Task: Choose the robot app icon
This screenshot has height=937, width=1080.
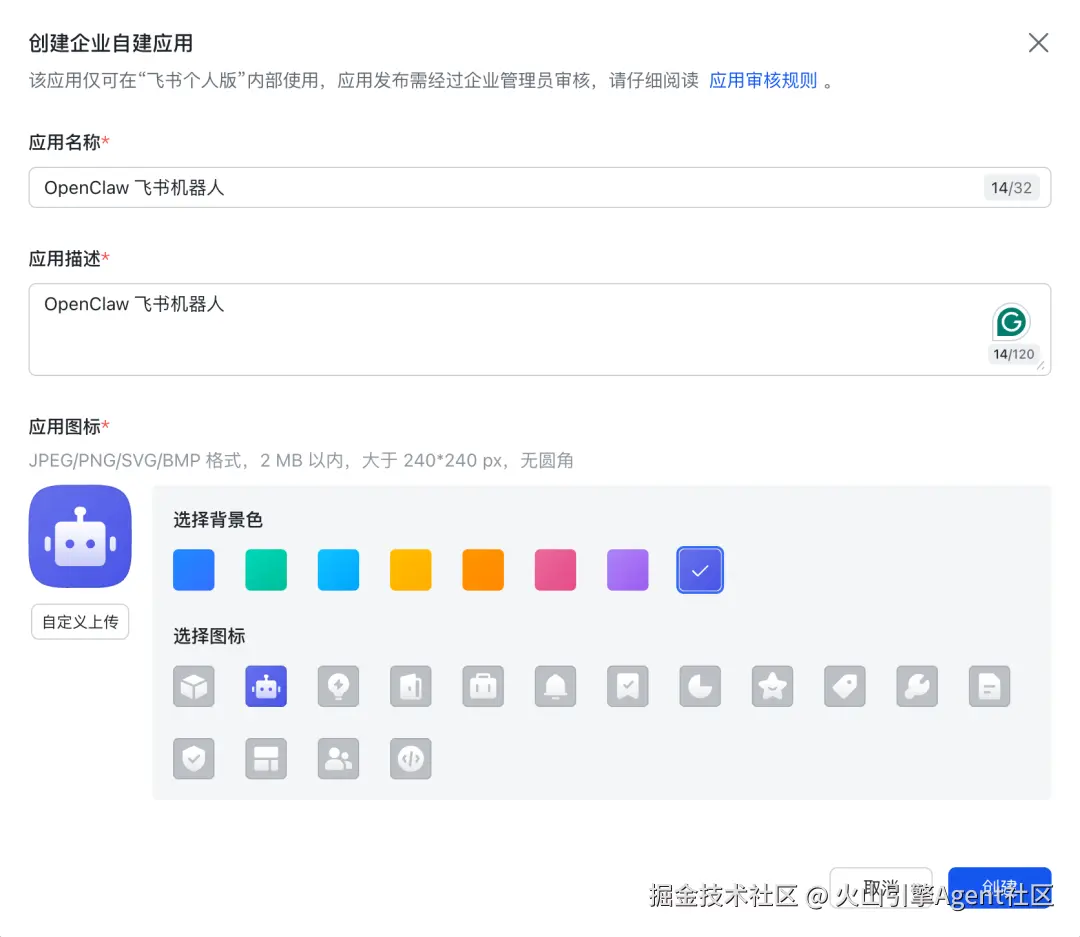Action: pyautogui.click(x=266, y=686)
